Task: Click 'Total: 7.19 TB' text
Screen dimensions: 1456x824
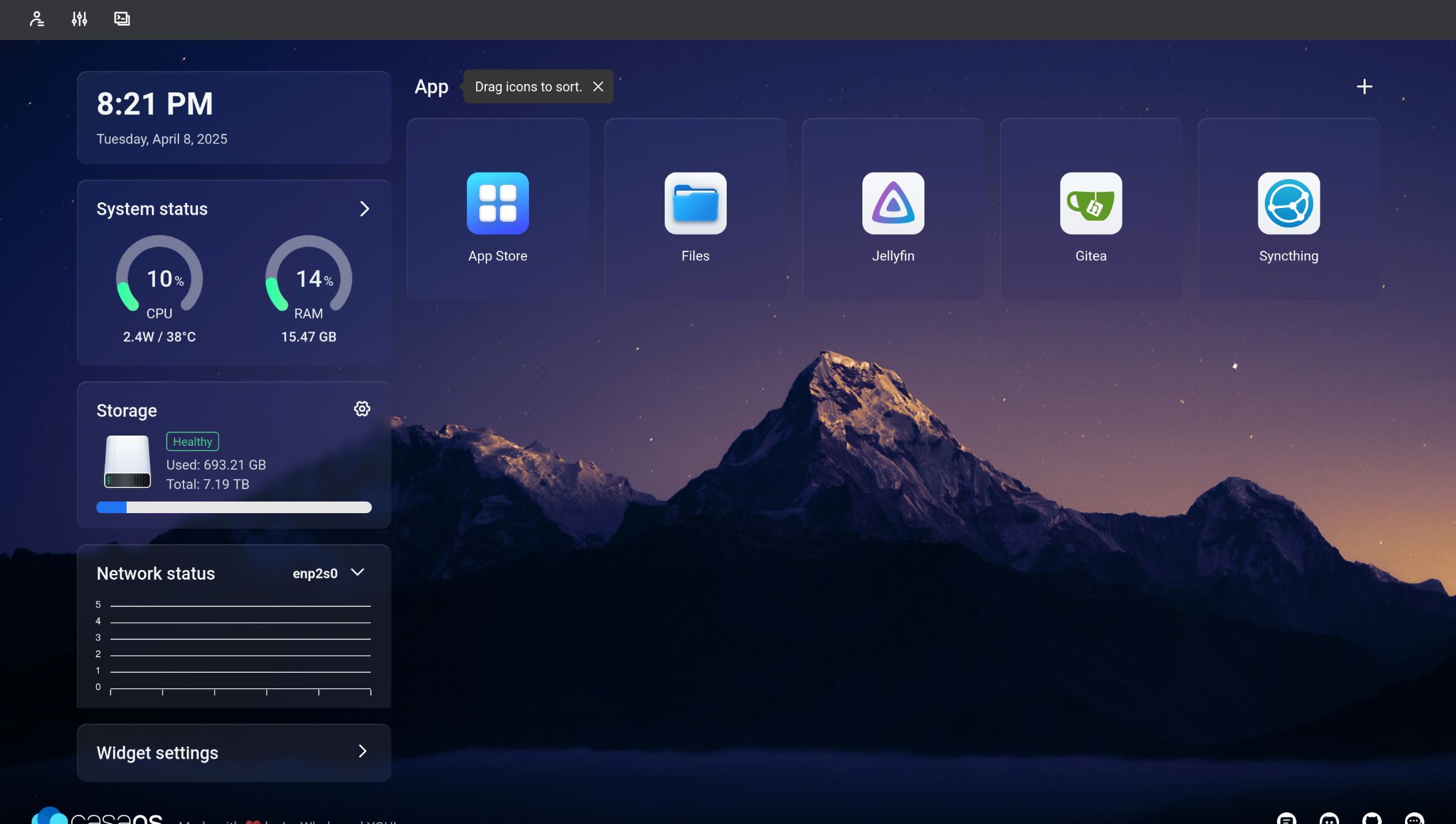Action: coord(207,484)
